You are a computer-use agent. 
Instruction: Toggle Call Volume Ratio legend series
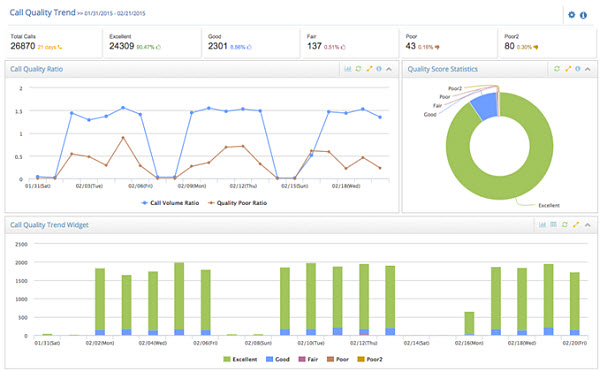pos(170,203)
